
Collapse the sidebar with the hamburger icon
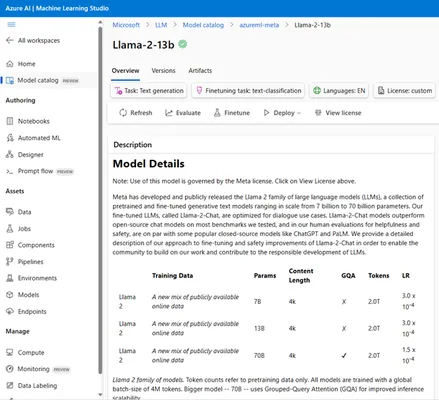pyautogui.click(x=11, y=25)
